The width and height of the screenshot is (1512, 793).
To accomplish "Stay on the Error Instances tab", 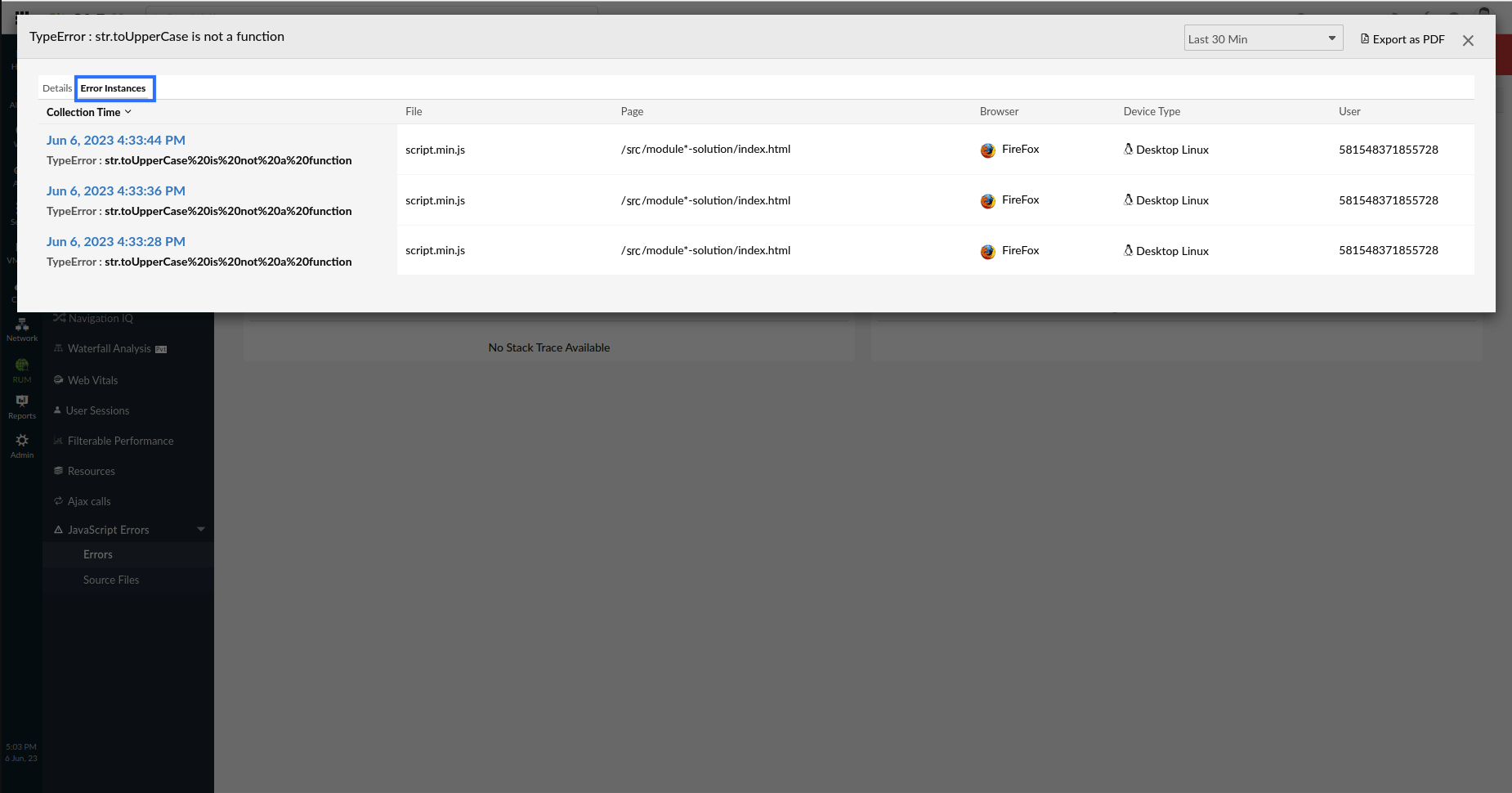I will tap(114, 87).
